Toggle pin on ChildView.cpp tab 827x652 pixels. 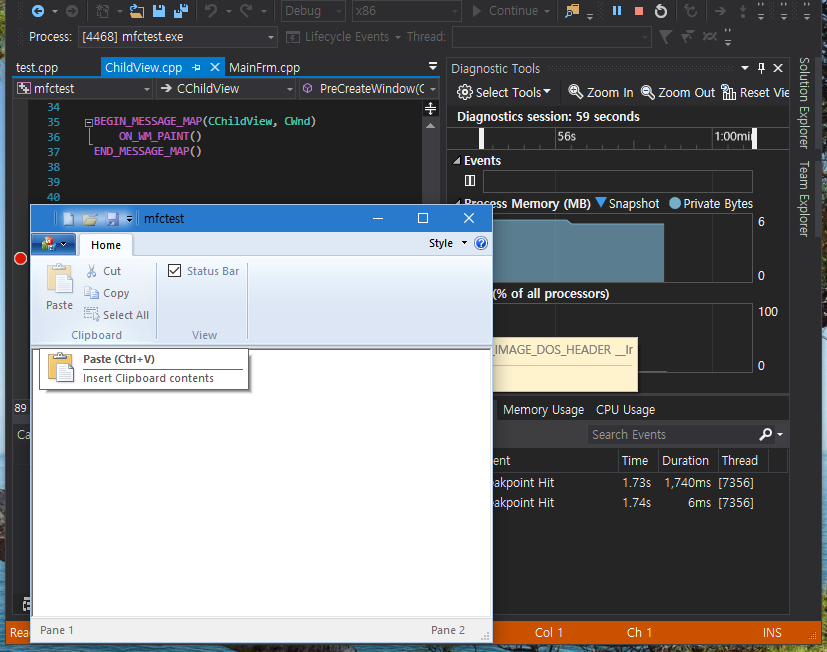197,68
